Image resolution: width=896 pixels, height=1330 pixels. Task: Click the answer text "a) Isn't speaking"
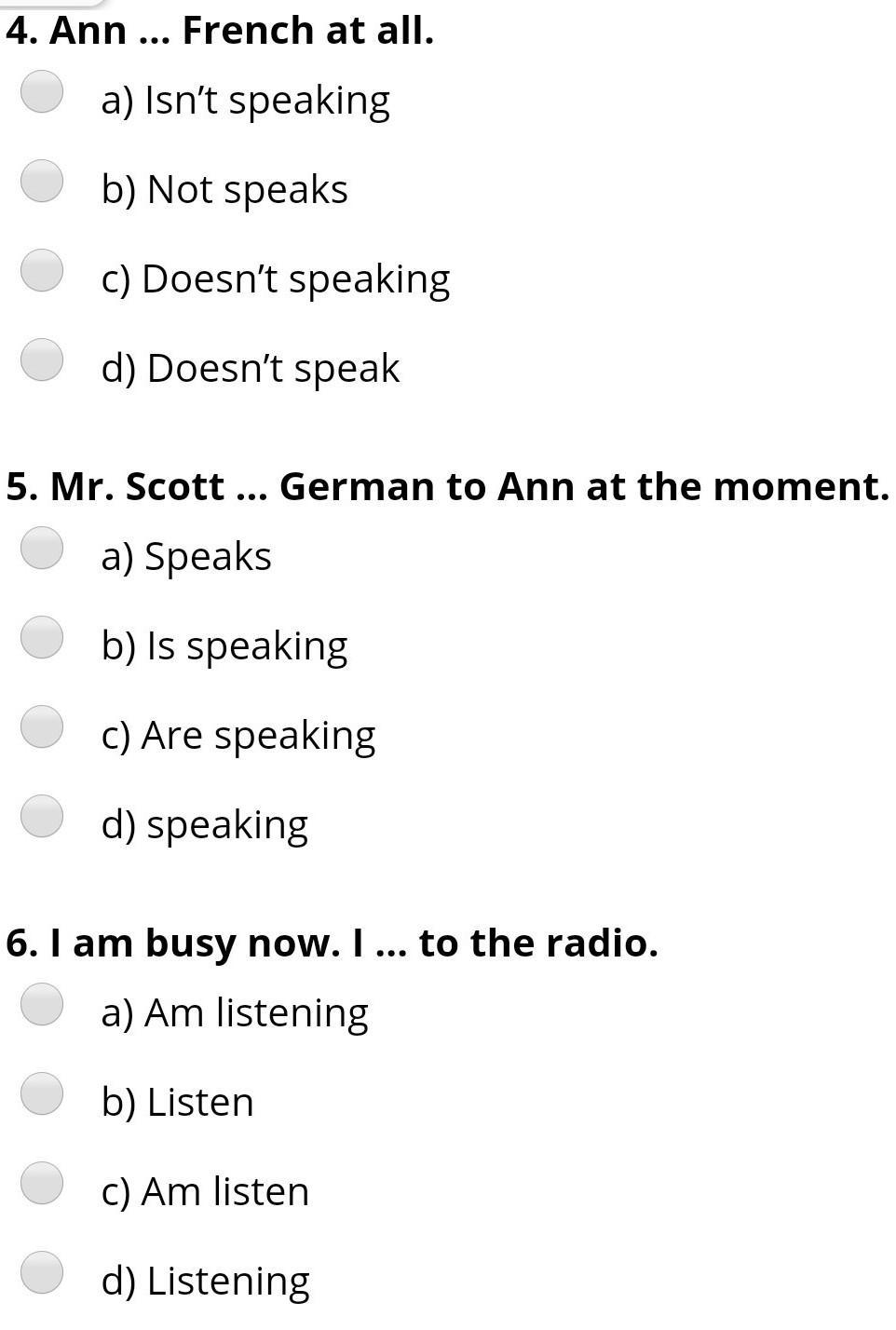click(x=245, y=101)
